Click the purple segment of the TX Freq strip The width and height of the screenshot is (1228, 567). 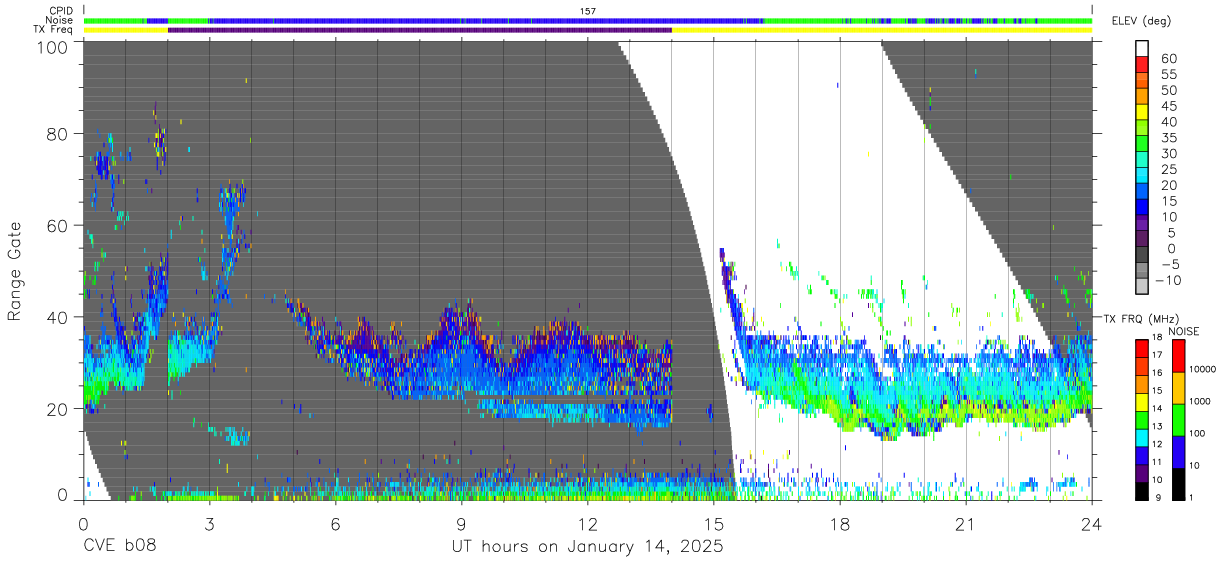(x=420, y=30)
